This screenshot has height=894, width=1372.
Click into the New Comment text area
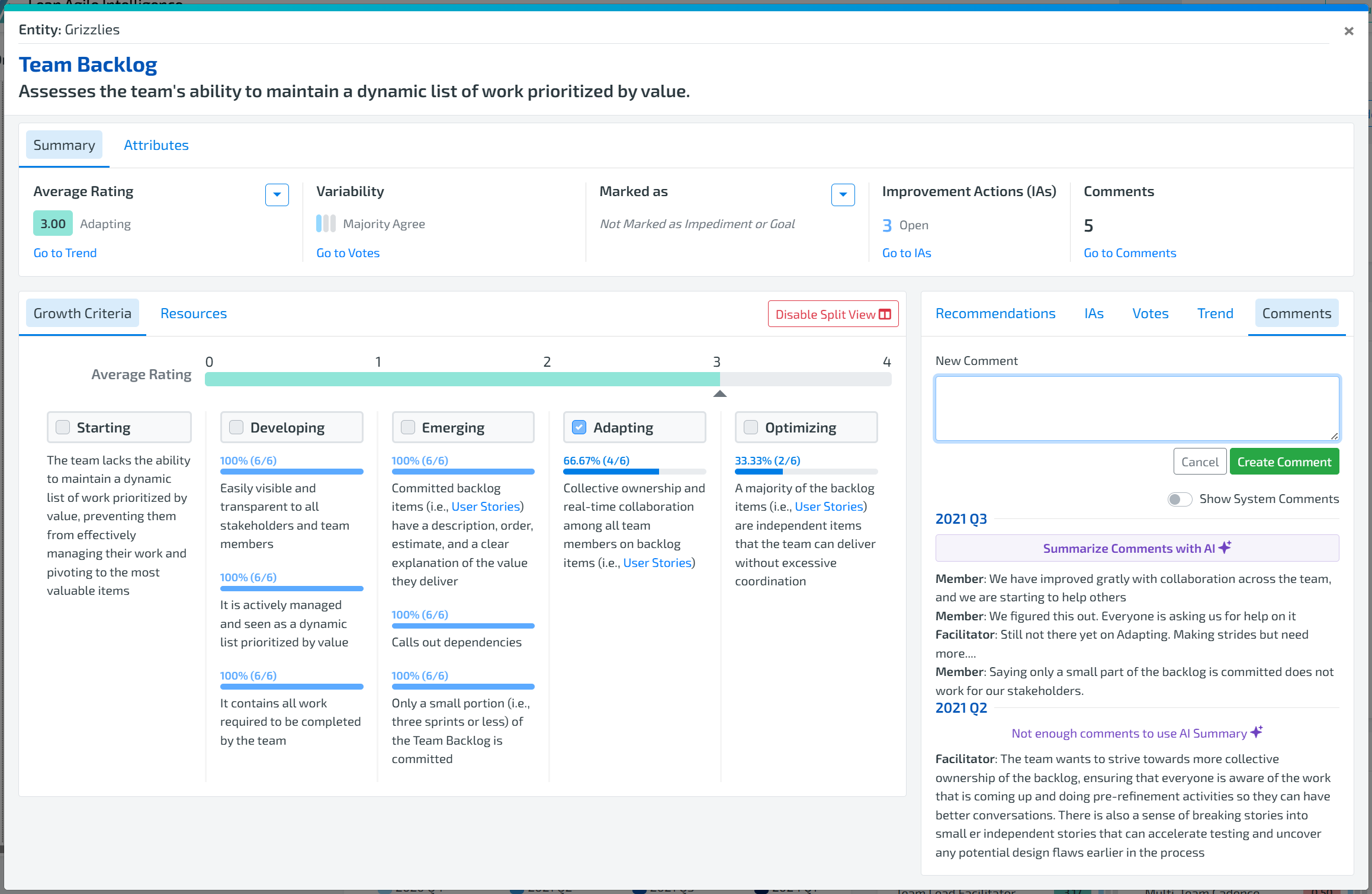pyautogui.click(x=1136, y=408)
